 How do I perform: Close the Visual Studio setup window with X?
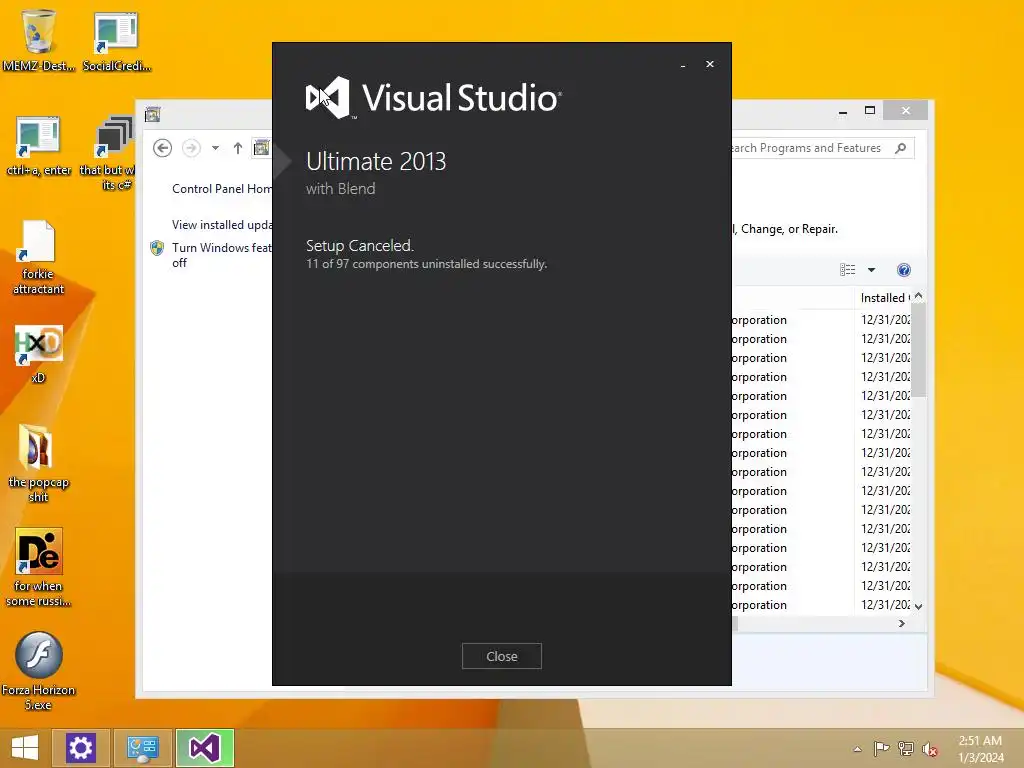click(710, 64)
